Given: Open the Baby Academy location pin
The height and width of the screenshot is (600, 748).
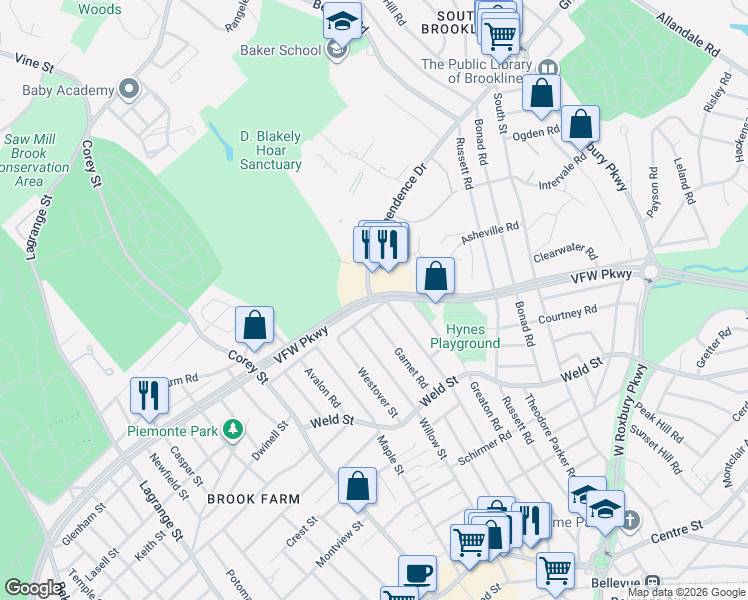Looking at the screenshot, I should (129, 90).
